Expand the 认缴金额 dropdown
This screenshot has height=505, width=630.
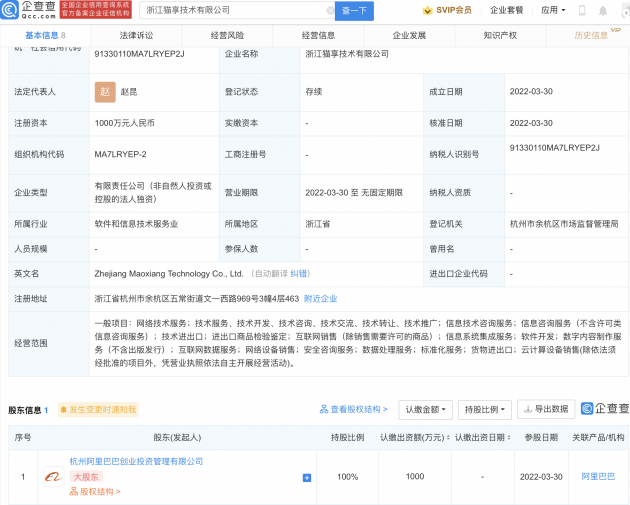click(425, 410)
